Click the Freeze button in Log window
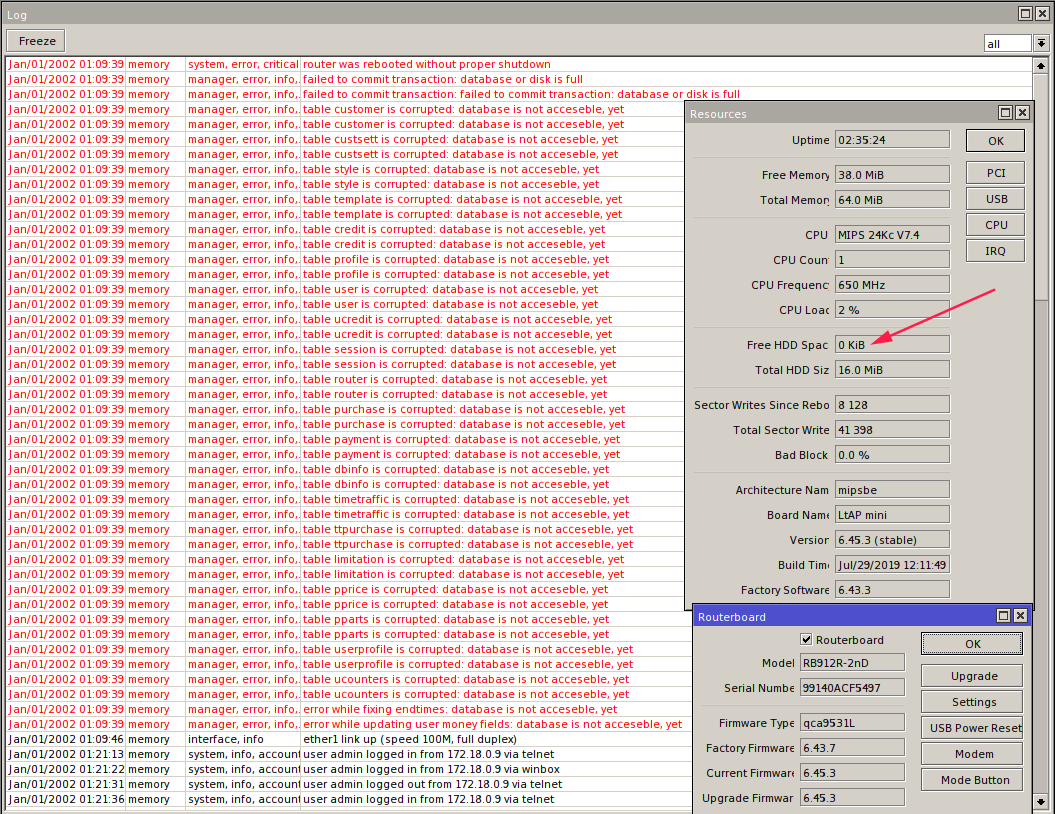 [36, 41]
